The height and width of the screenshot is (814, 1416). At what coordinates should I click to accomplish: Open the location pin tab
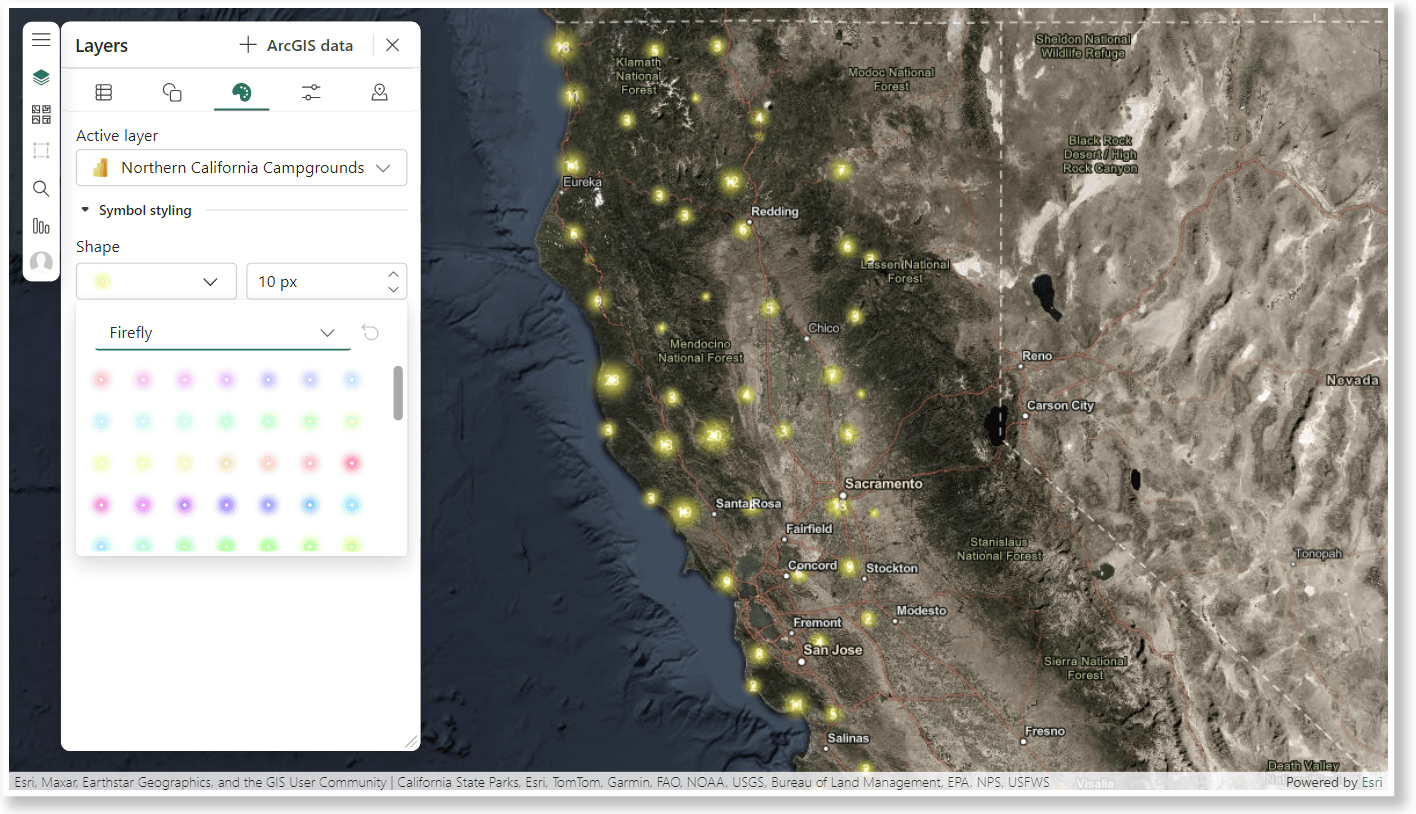[x=379, y=93]
